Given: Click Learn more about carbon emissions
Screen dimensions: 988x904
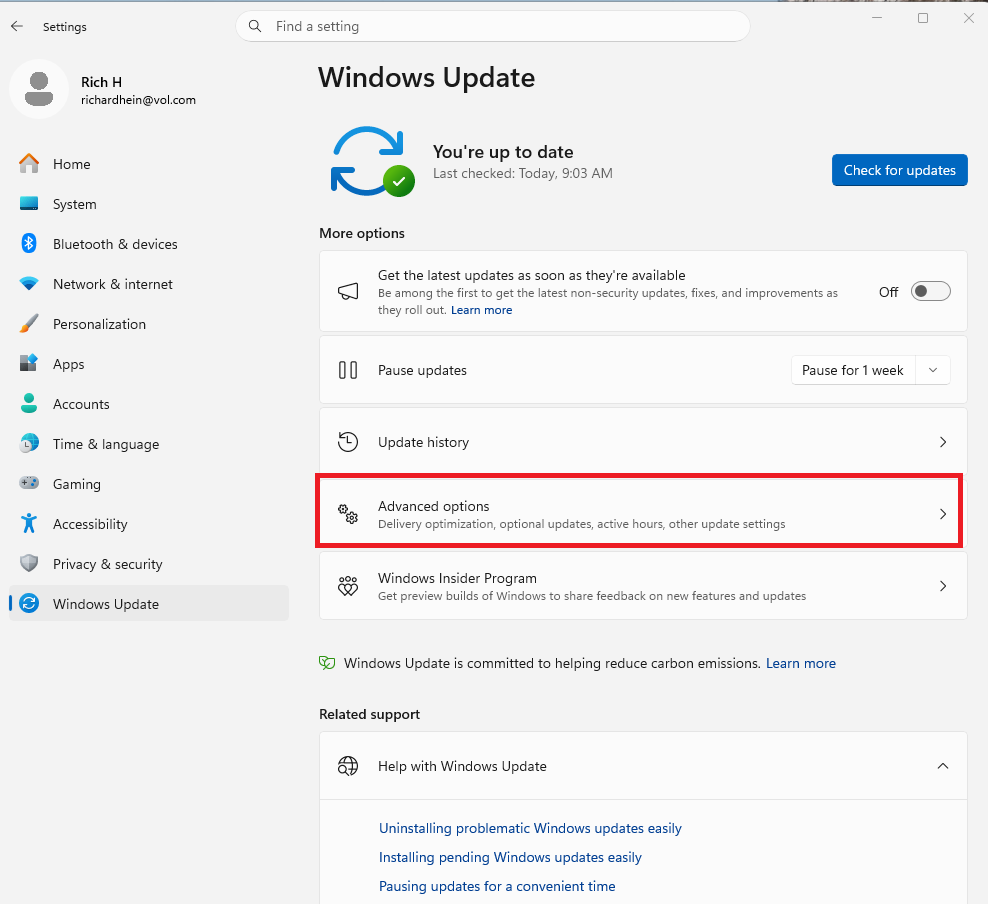Looking at the screenshot, I should (801, 663).
